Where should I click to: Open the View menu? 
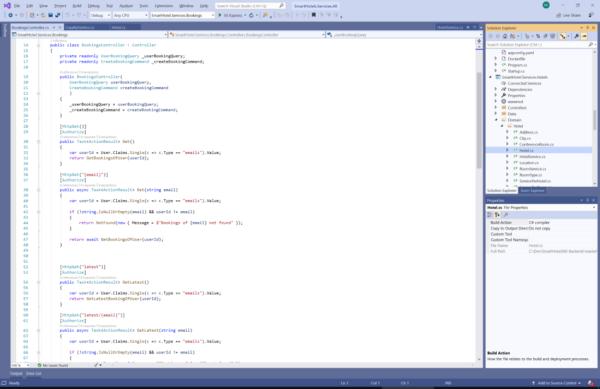point(43,6)
